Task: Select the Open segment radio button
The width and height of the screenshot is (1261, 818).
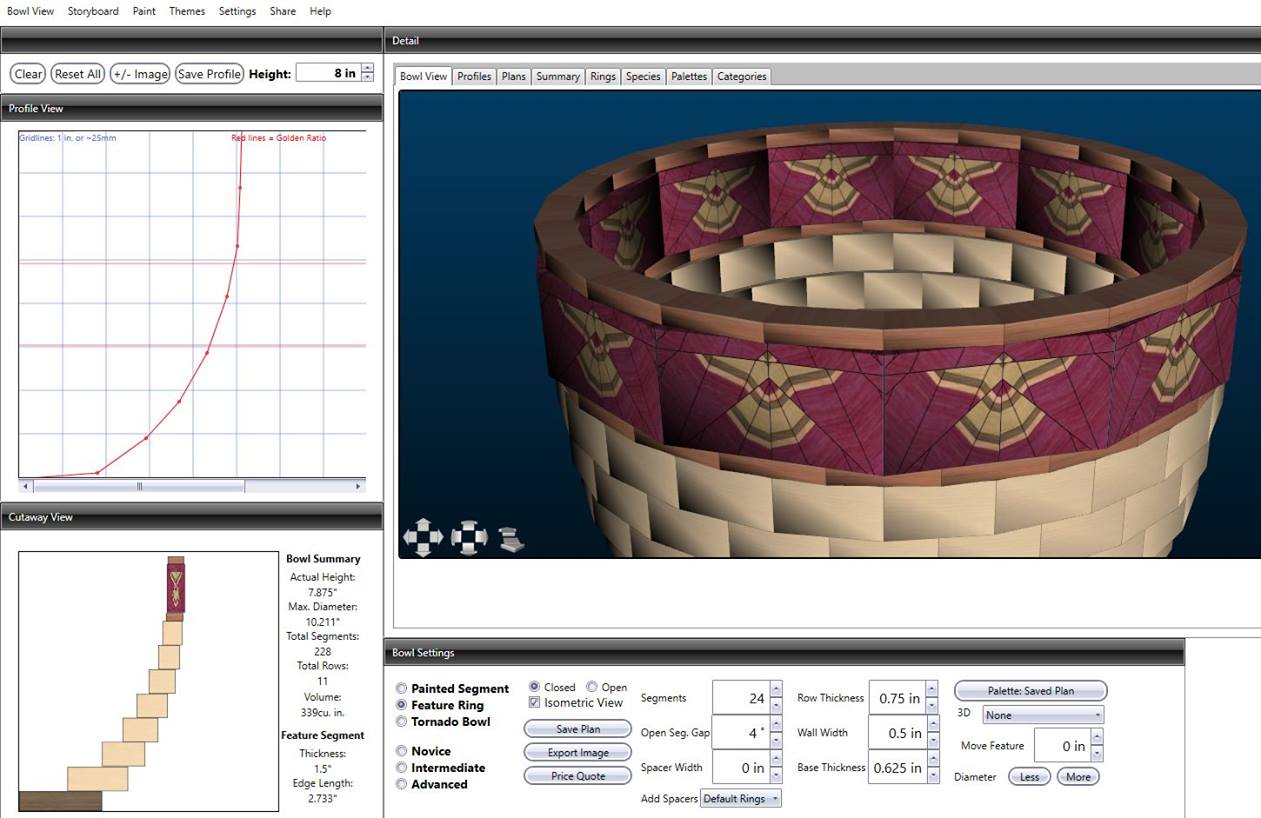Action: (592, 687)
